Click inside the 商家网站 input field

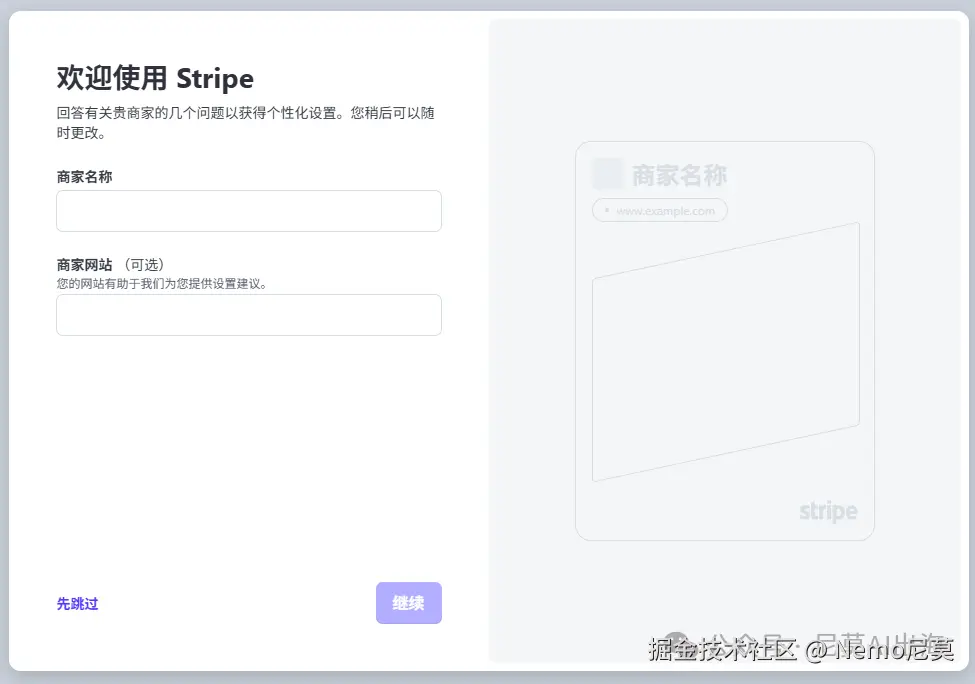(x=248, y=315)
